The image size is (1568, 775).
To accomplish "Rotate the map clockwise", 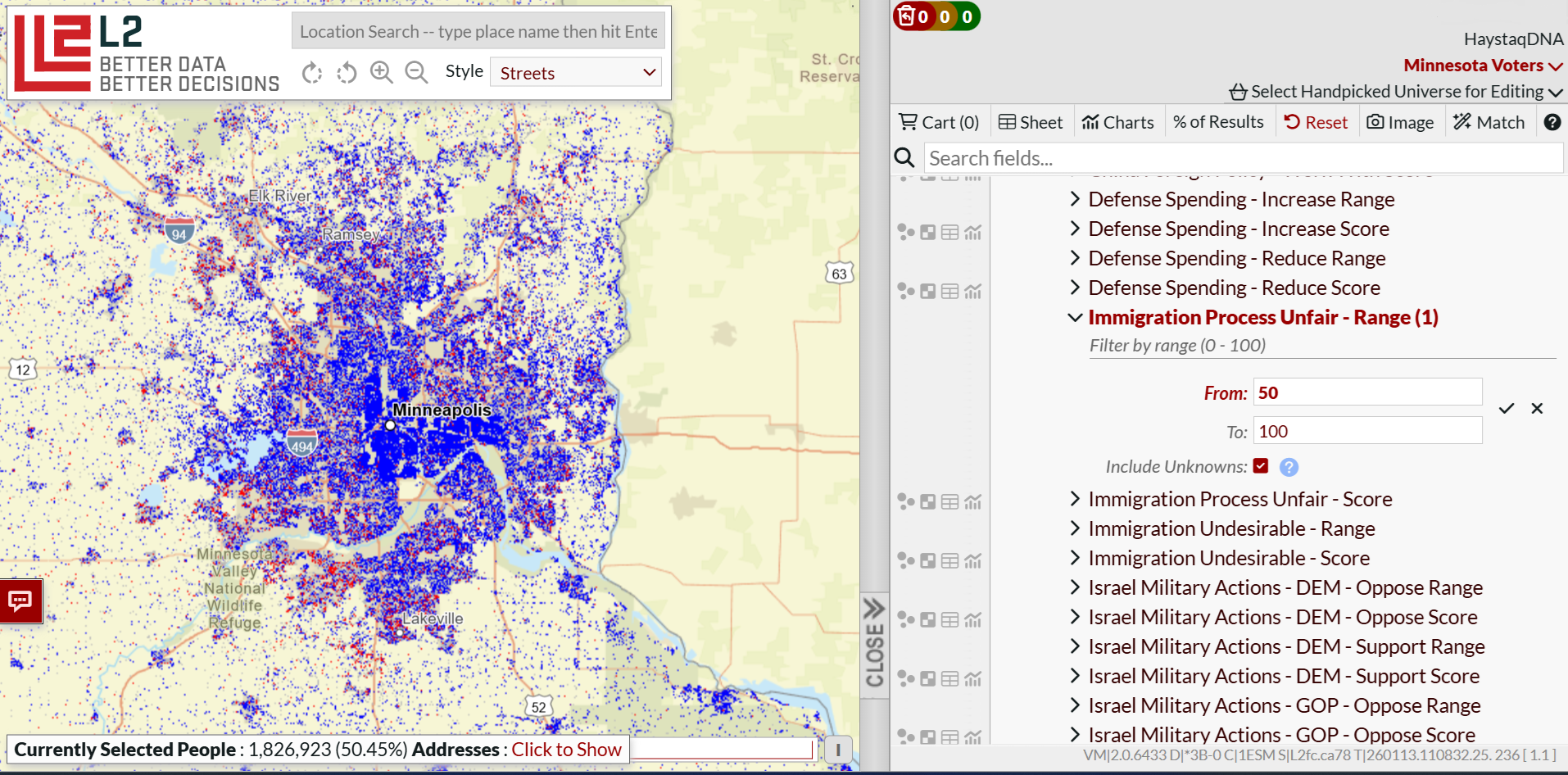I will tap(312, 73).
